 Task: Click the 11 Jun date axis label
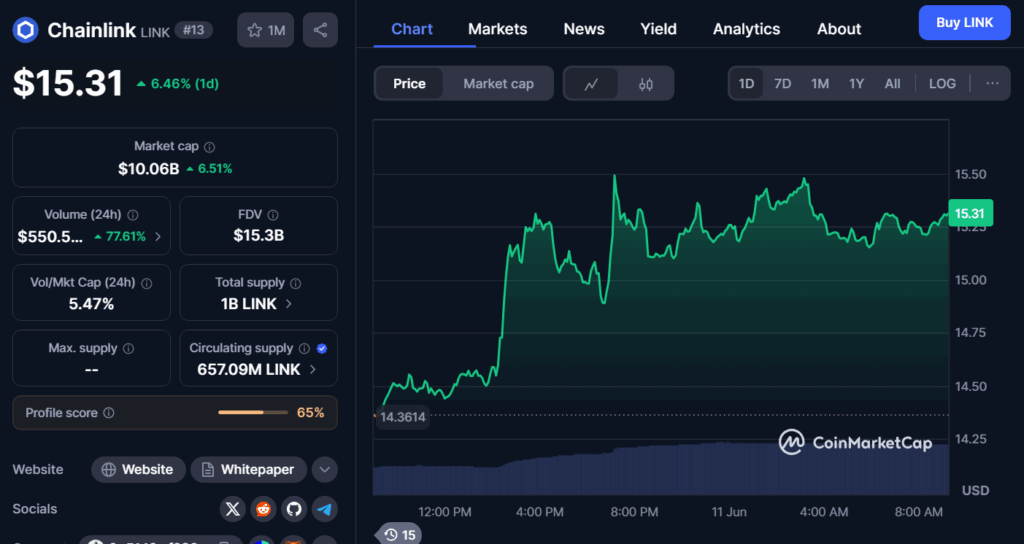pos(729,512)
